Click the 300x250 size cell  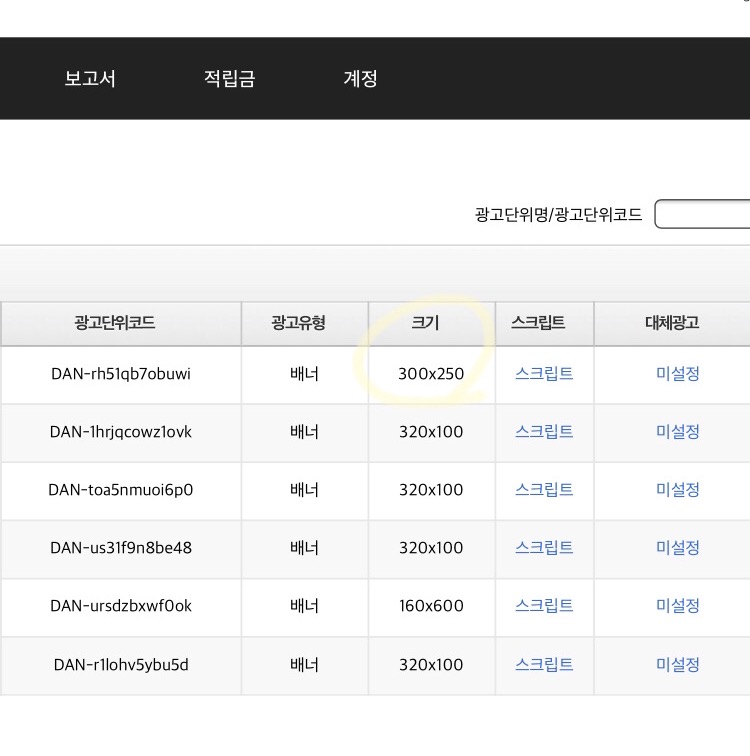(x=431, y=374)
